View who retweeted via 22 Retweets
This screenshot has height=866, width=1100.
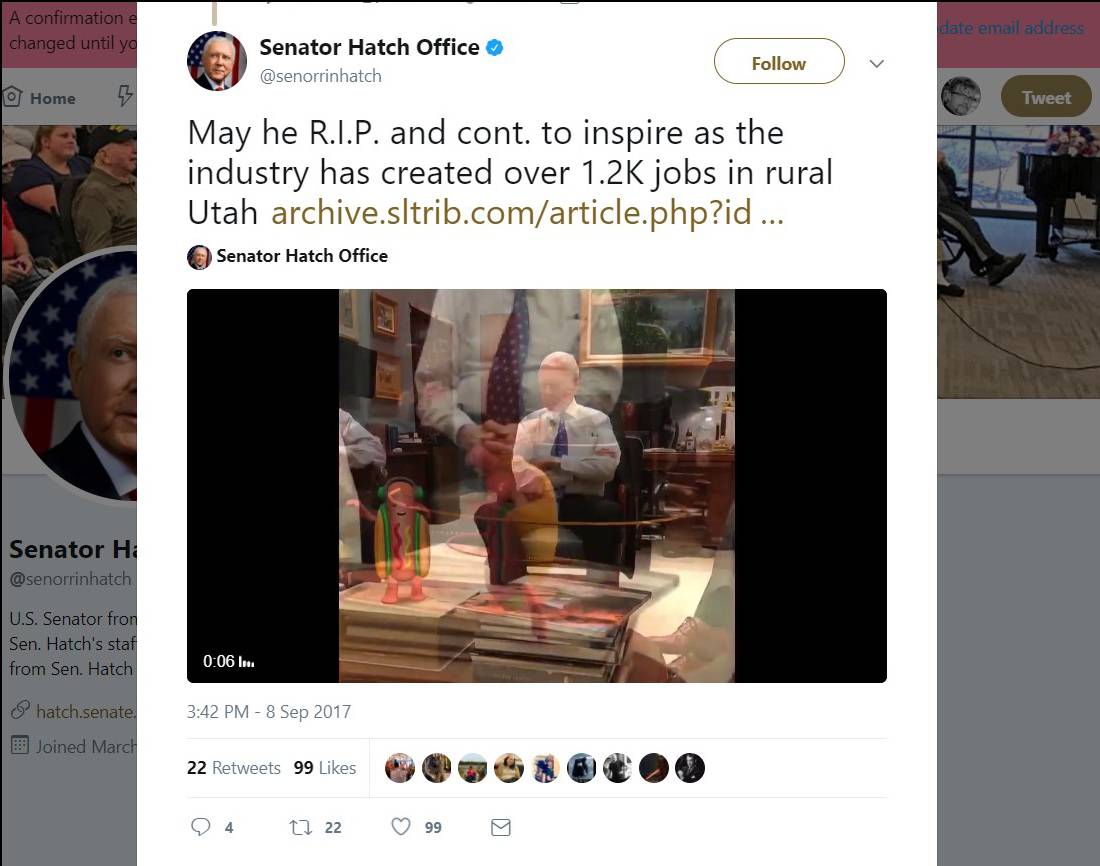[x=234, y=768]
